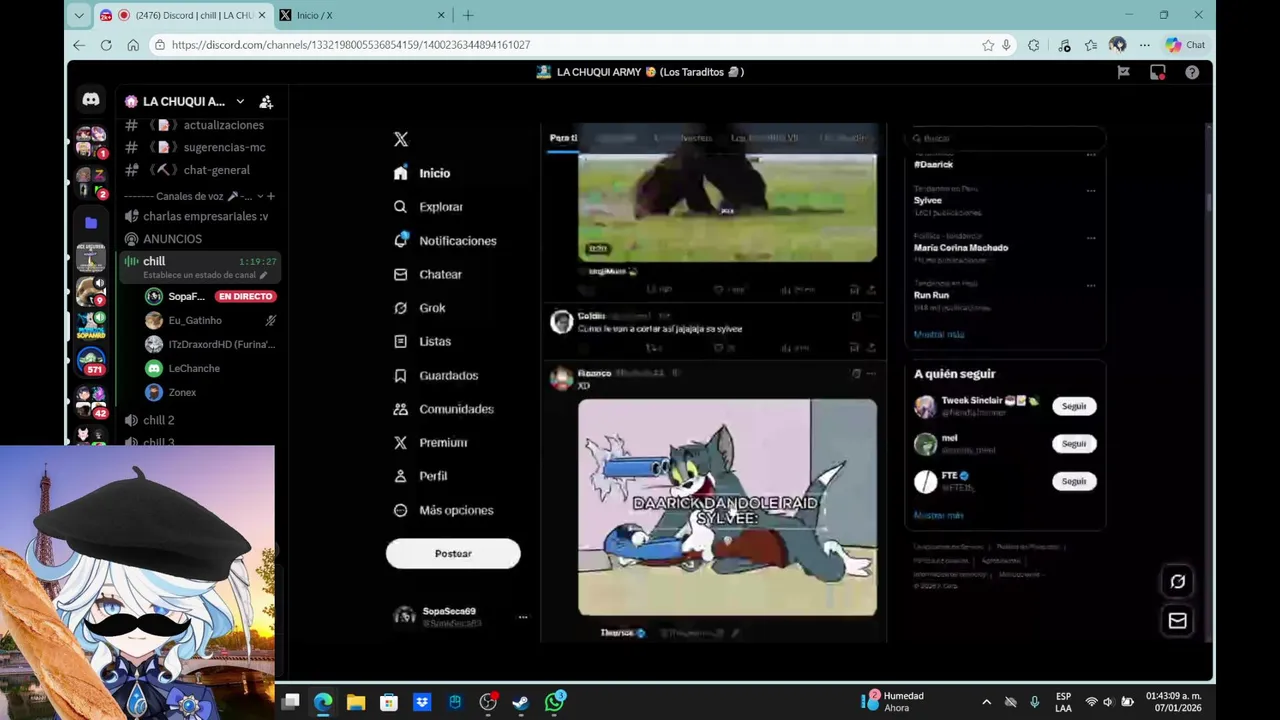Play the bear video thumbnail
This screenshot has width=1280, height=720.
click(727, 207)
